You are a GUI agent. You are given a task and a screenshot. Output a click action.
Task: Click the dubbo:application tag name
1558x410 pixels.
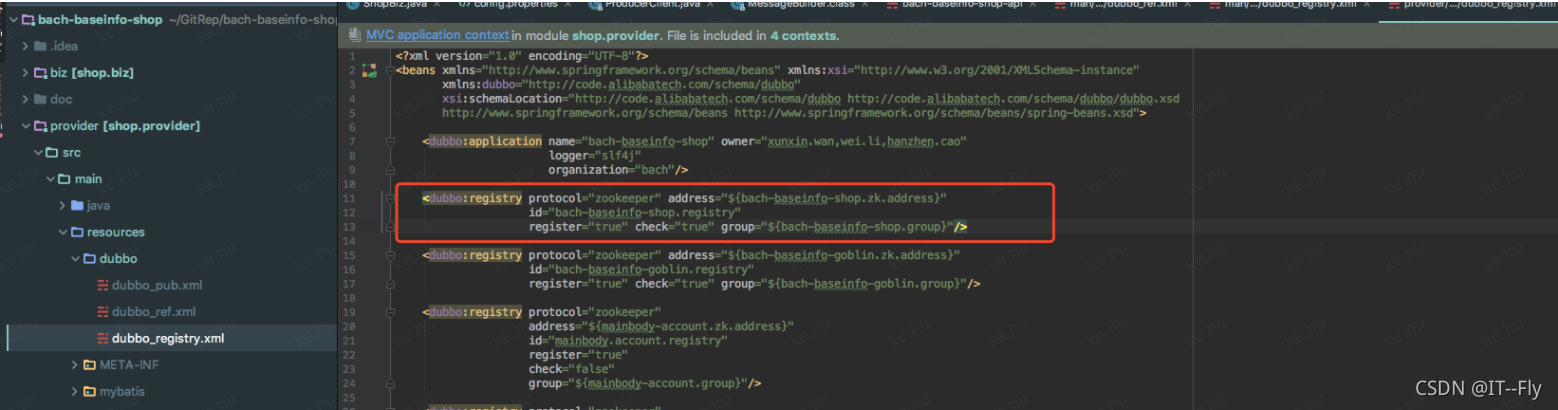point(486,141)
